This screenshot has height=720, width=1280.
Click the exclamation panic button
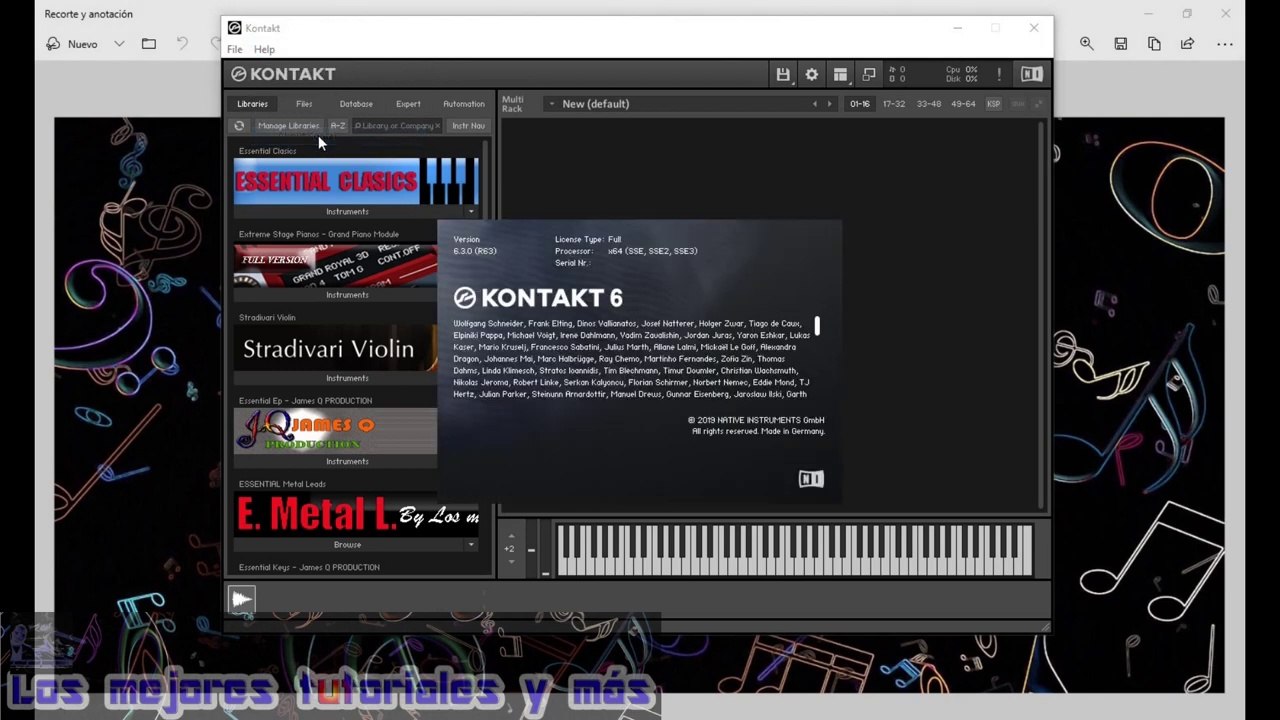tap(998, 74)
